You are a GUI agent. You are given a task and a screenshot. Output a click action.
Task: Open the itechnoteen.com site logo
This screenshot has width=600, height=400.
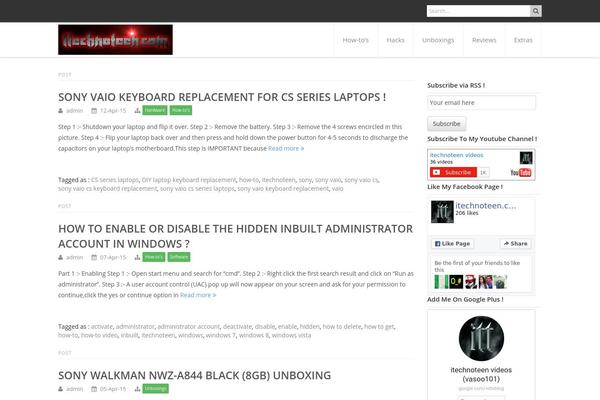[x=115, y=40]
